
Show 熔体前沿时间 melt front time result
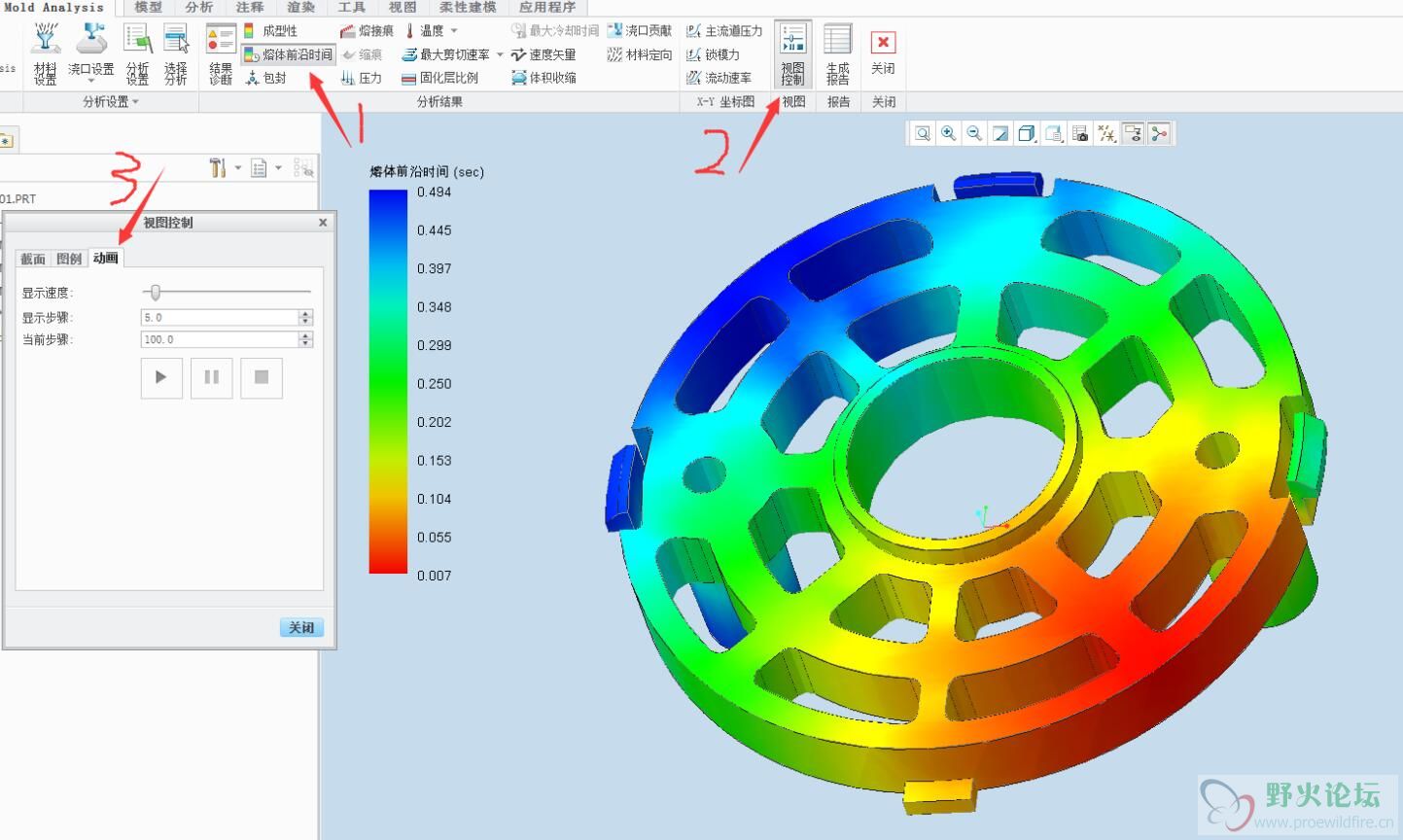288,54
